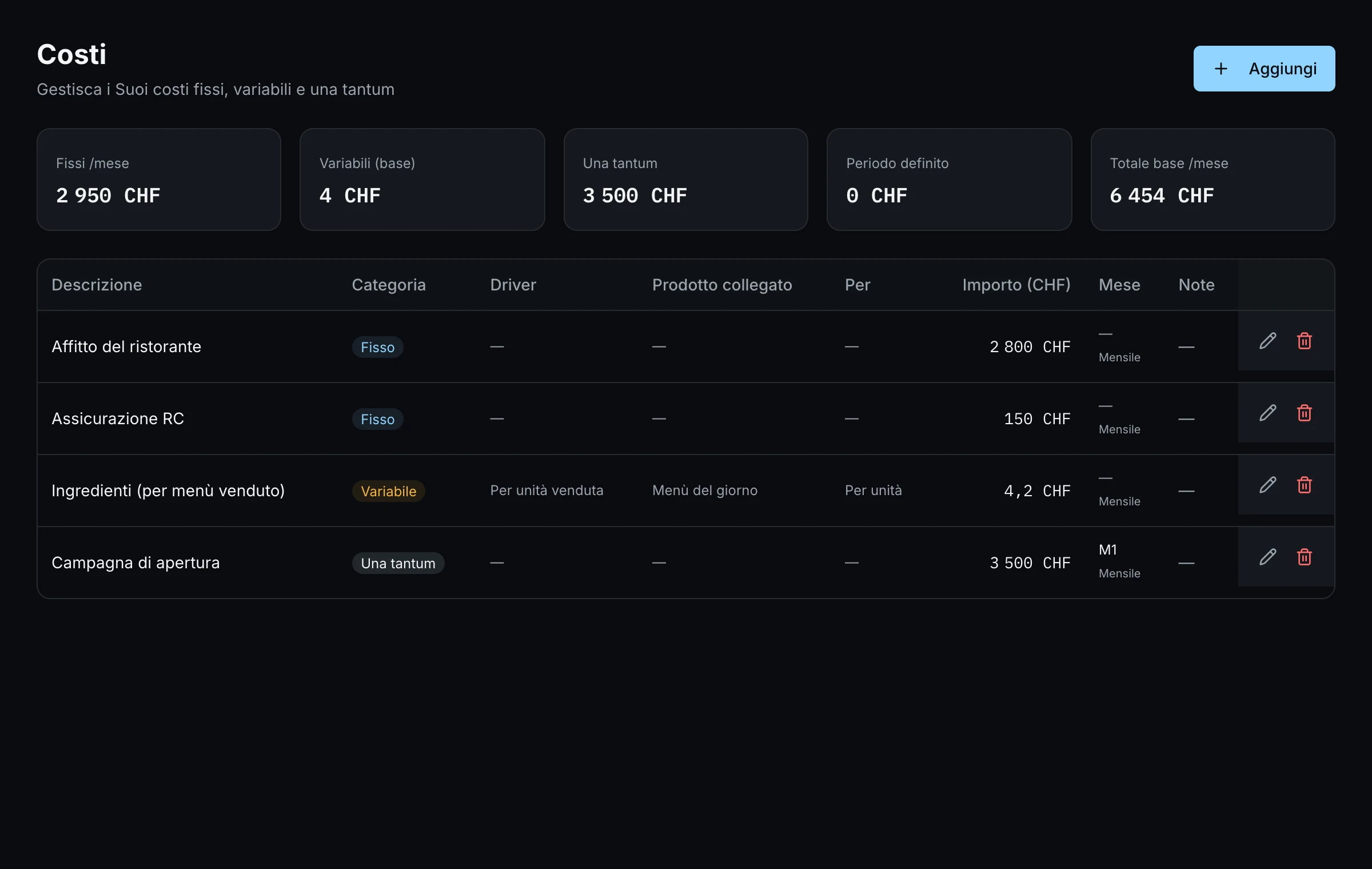
Task: Delete the Assicurazione RC row
Action: [1304, 413]
